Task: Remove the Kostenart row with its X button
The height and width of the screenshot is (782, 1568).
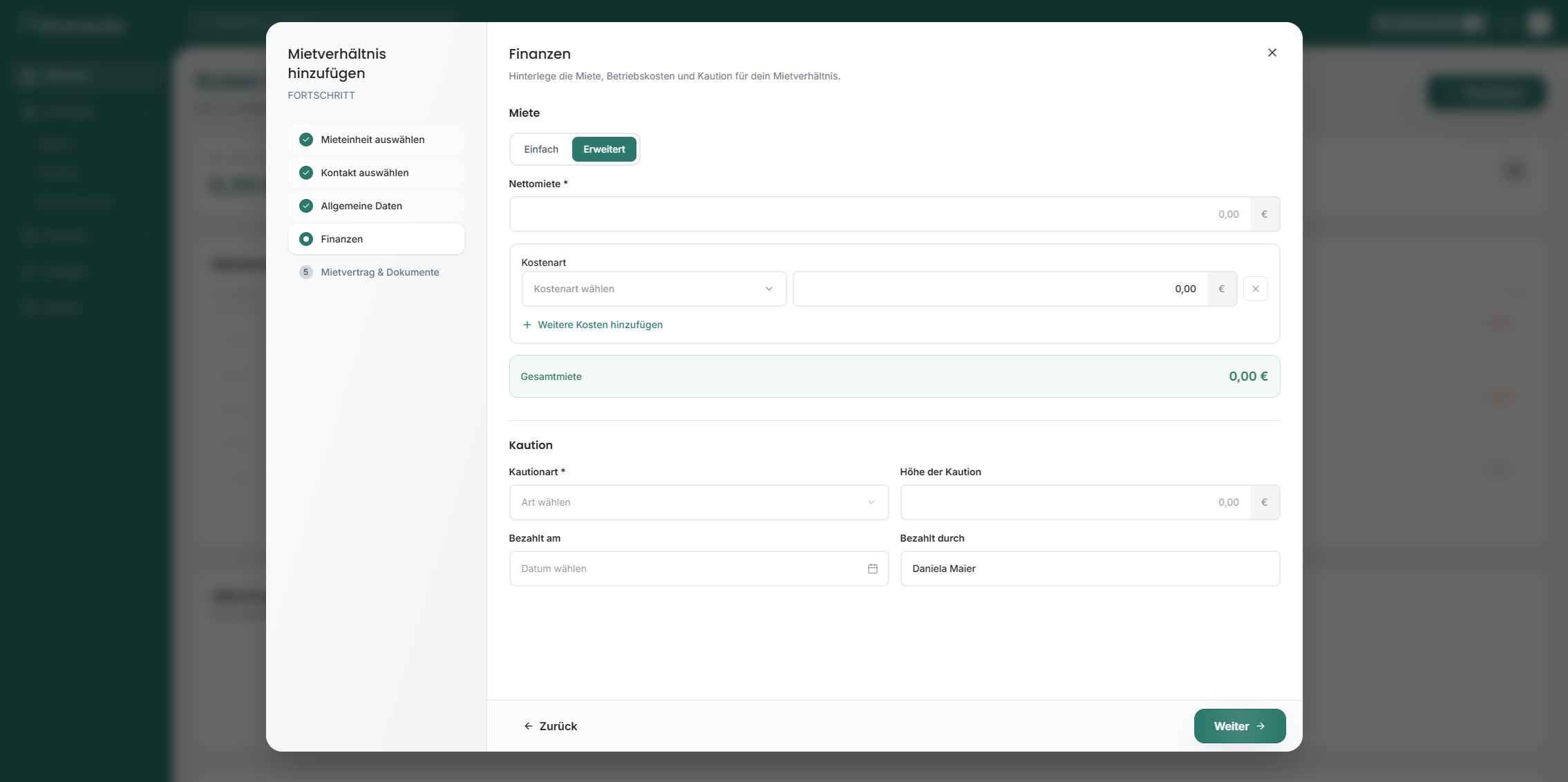Action: [x=1255, y=289]
